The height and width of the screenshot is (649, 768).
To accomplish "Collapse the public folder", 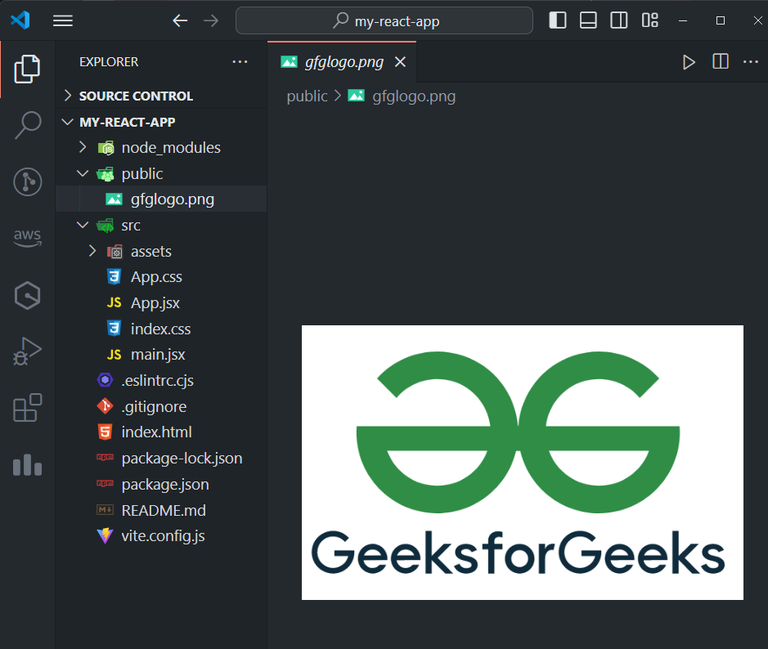I will [161, 173].
